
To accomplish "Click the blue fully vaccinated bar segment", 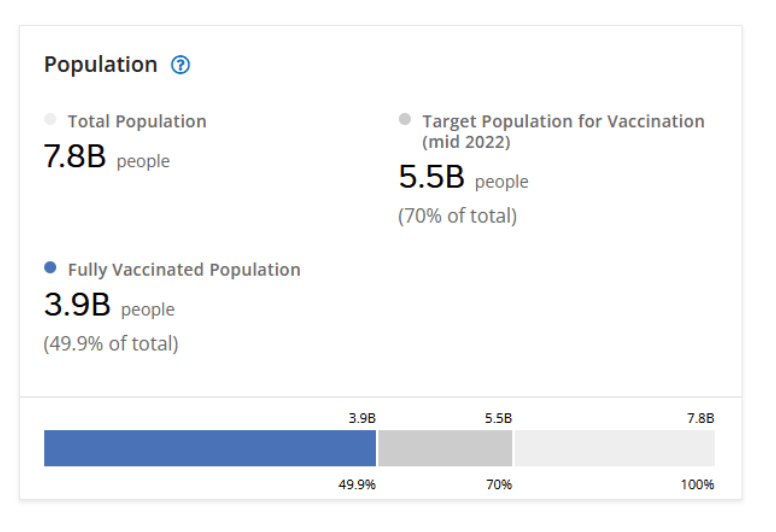I will [210, 448].
